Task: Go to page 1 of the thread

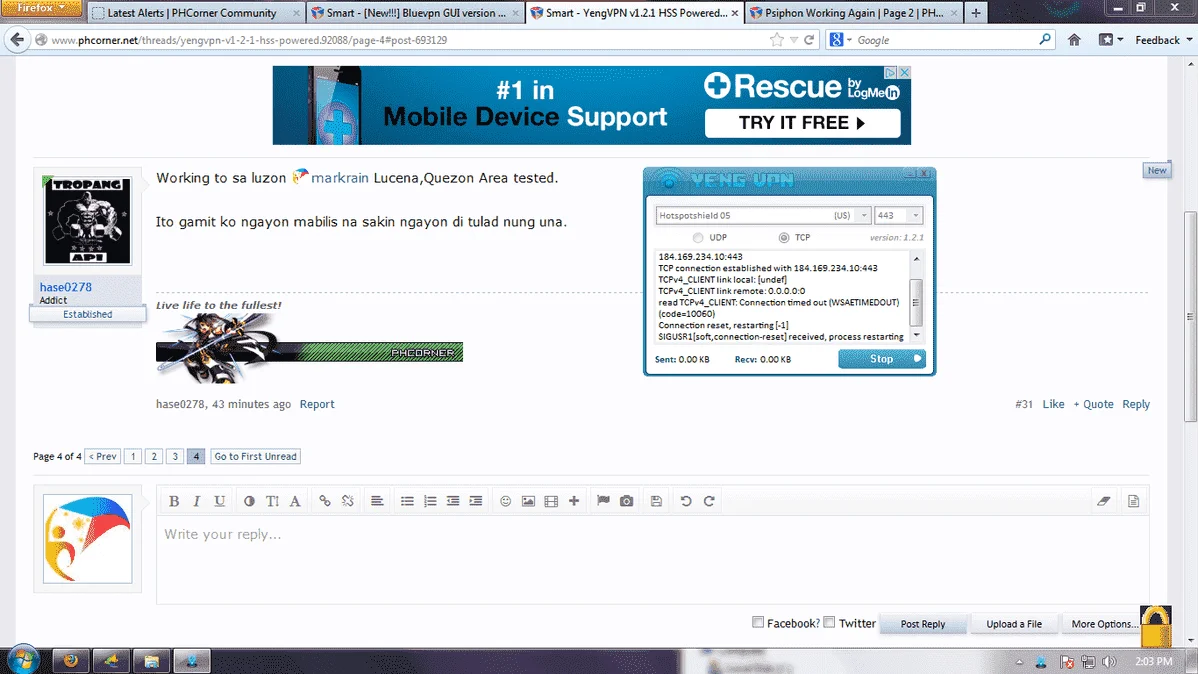Action: [x=133, y=456]
